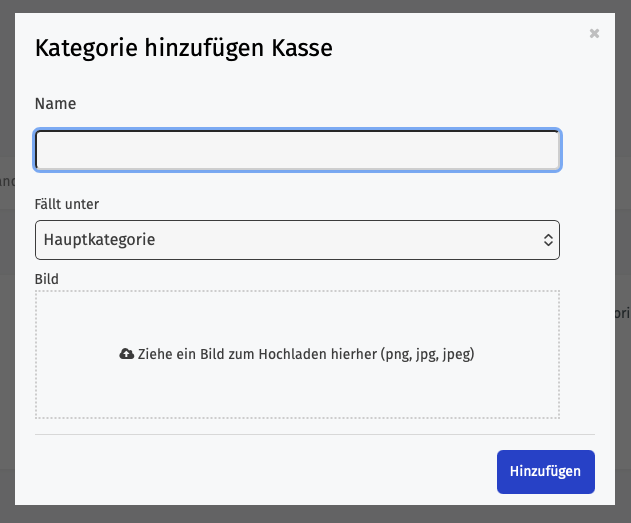Select the Hauptkategorie text in the combo box

click(99, 240)
